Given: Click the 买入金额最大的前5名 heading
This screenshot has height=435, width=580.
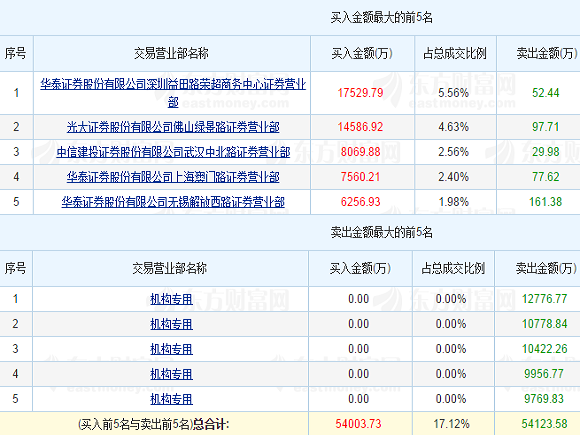Looking at the screenshot, I should point(382,17).
